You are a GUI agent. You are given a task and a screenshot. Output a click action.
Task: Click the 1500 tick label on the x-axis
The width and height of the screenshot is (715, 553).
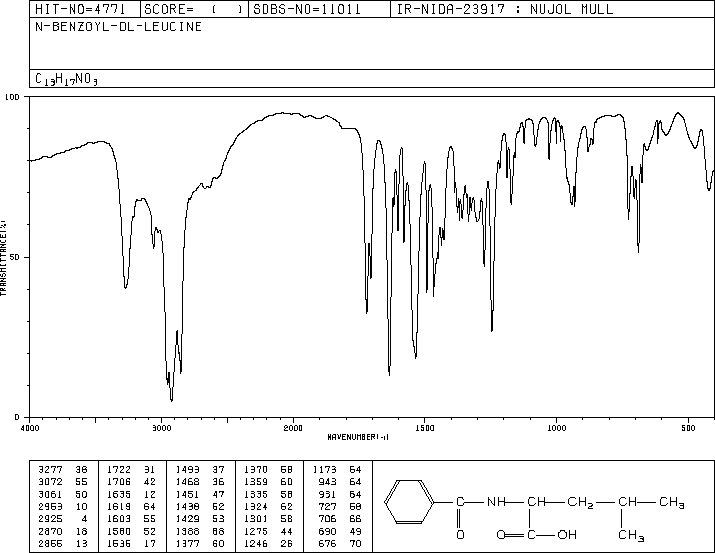[424, 427]
